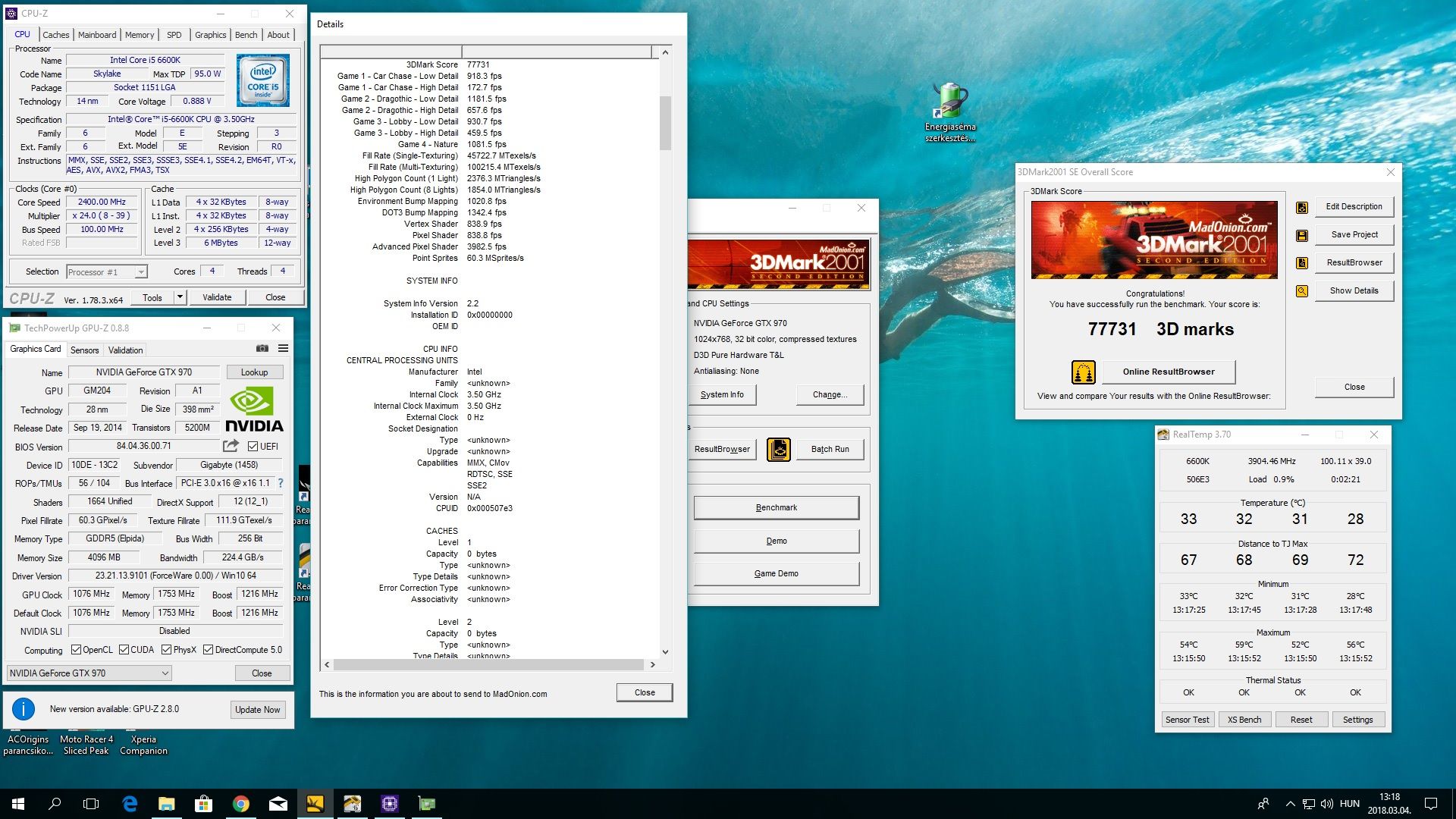The width and height of the screenshot is (1456, 819).
Task: Click XS Bench in RealTemp
Action: pyautogui.click(x=1244, y=720)
